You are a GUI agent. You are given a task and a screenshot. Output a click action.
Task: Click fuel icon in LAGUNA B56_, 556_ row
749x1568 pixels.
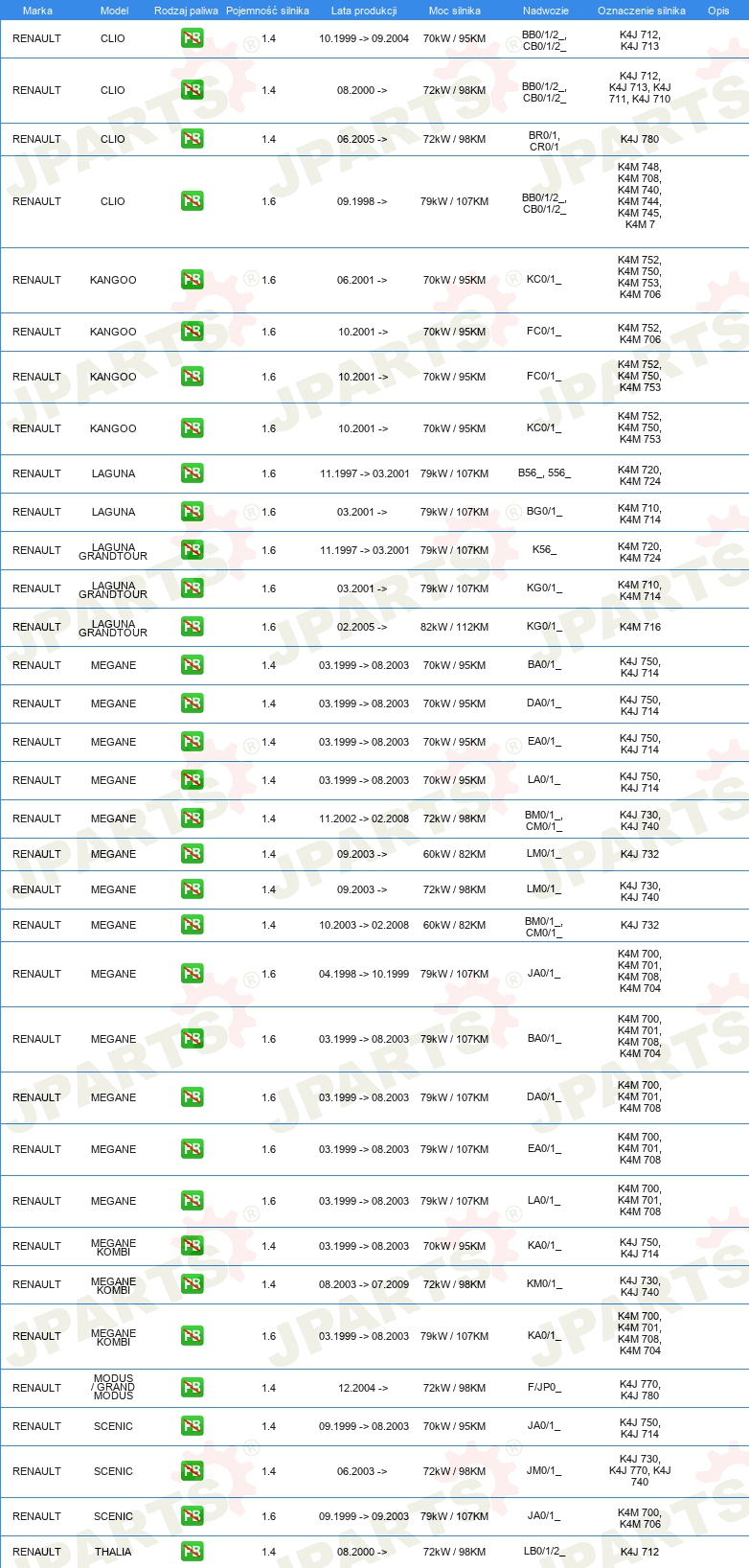click(192, 474)
